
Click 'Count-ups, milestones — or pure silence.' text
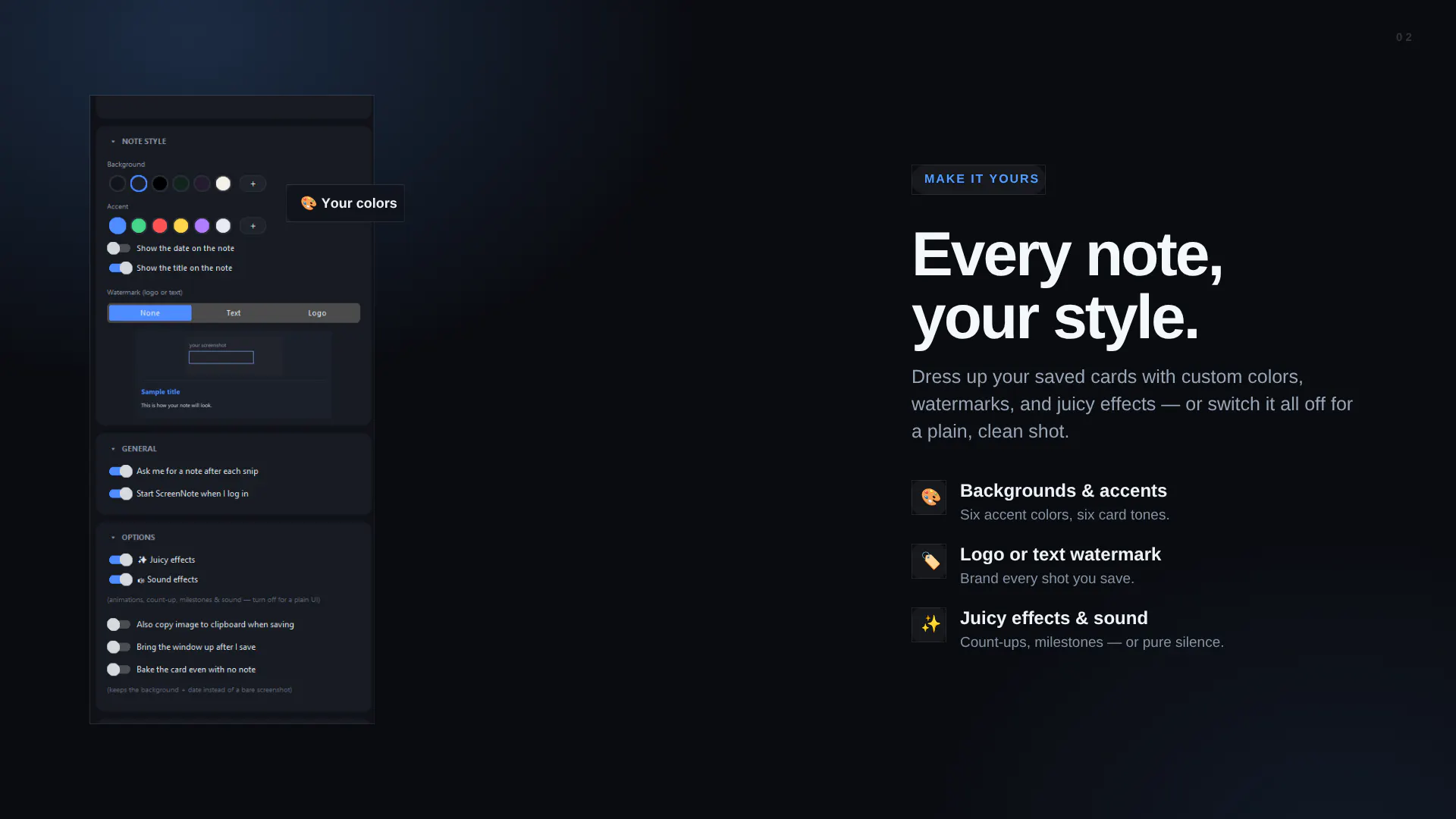(x=1092, y=642)
